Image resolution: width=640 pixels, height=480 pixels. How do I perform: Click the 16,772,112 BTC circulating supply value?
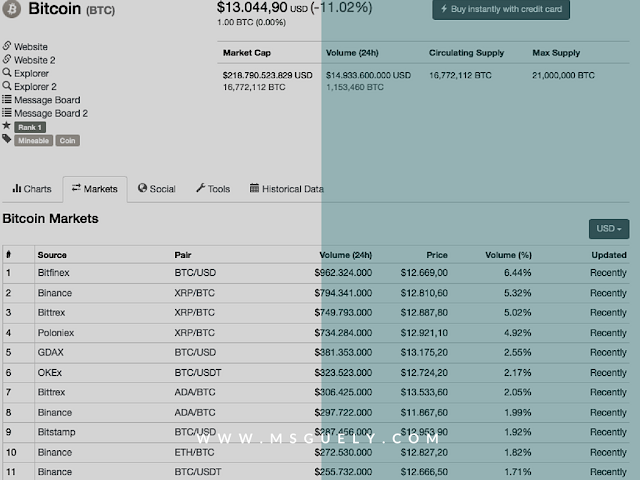(x=460, y=76)
